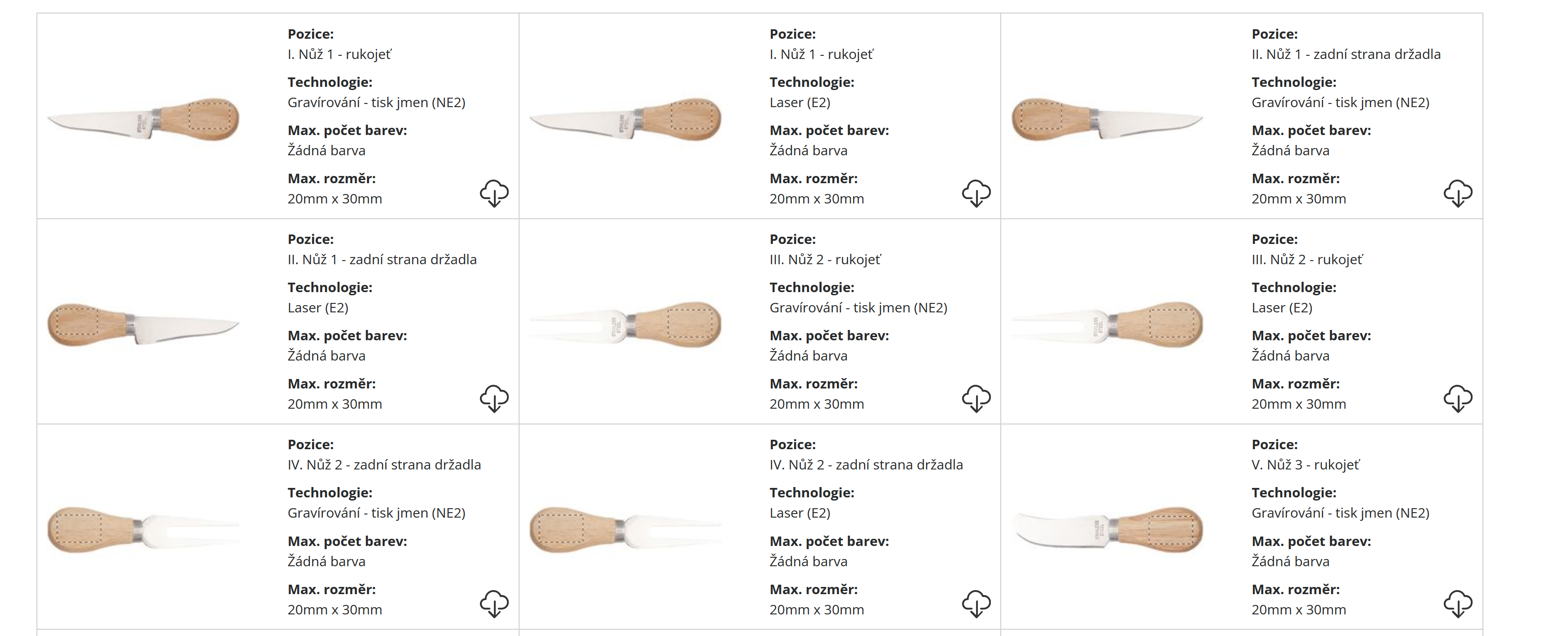View II. Nůž 1 back-side Gravírování image
This screenshot has width=1568, height=636.
[1107, 119]
